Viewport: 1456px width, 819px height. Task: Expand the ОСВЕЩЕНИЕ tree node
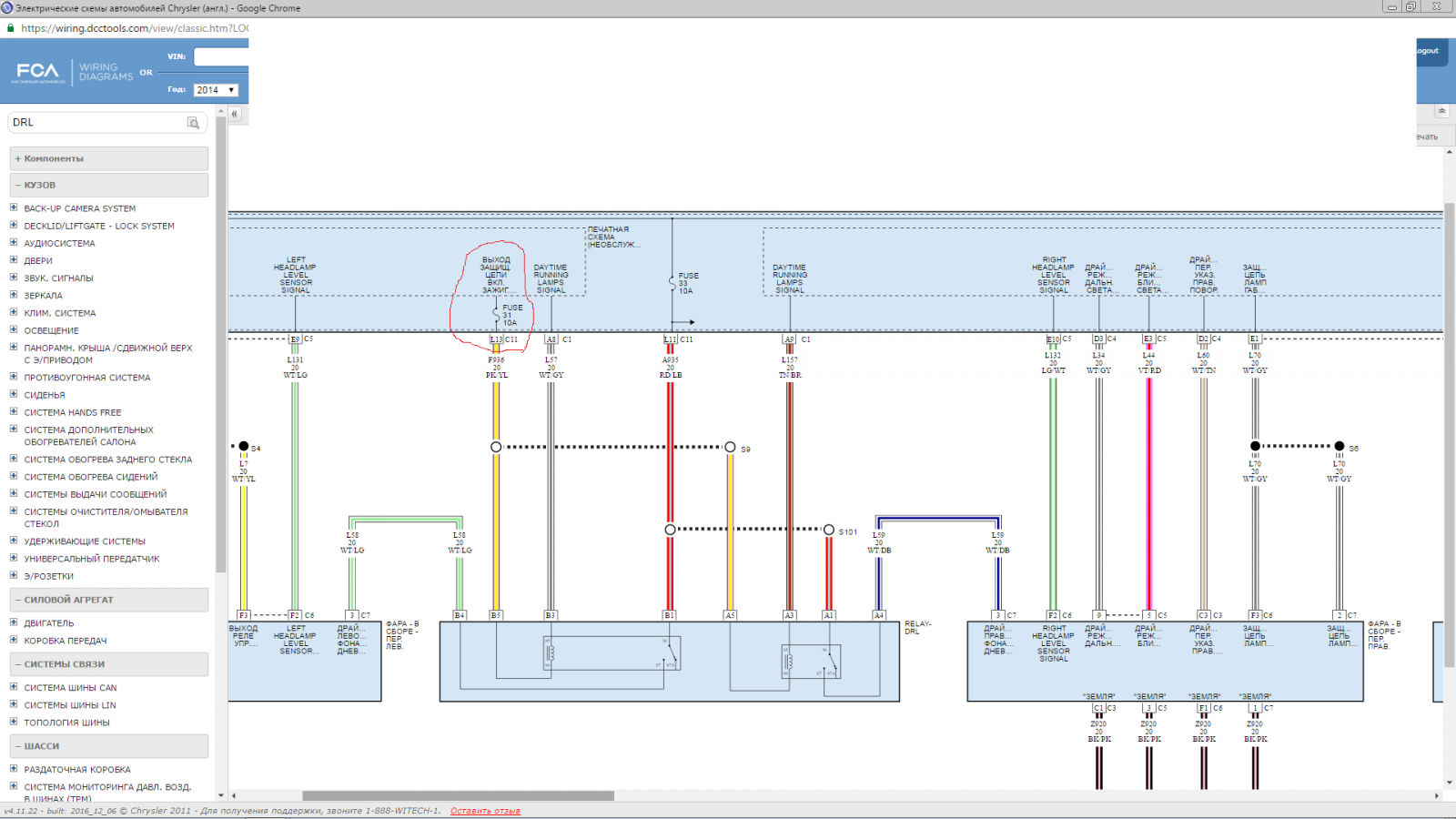coord(14,329)
